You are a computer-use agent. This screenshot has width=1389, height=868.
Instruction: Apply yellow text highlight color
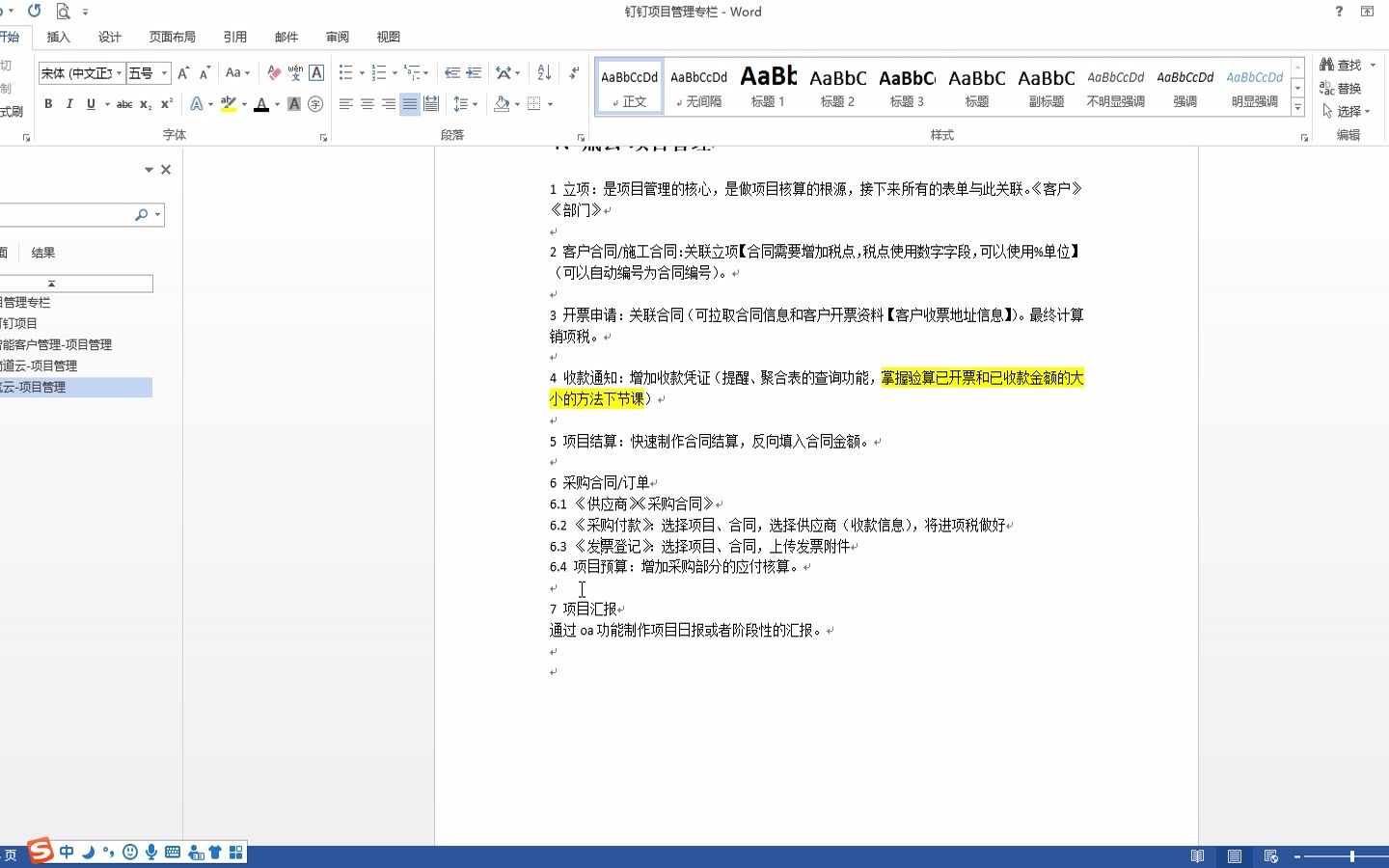[x=228, y=104]
